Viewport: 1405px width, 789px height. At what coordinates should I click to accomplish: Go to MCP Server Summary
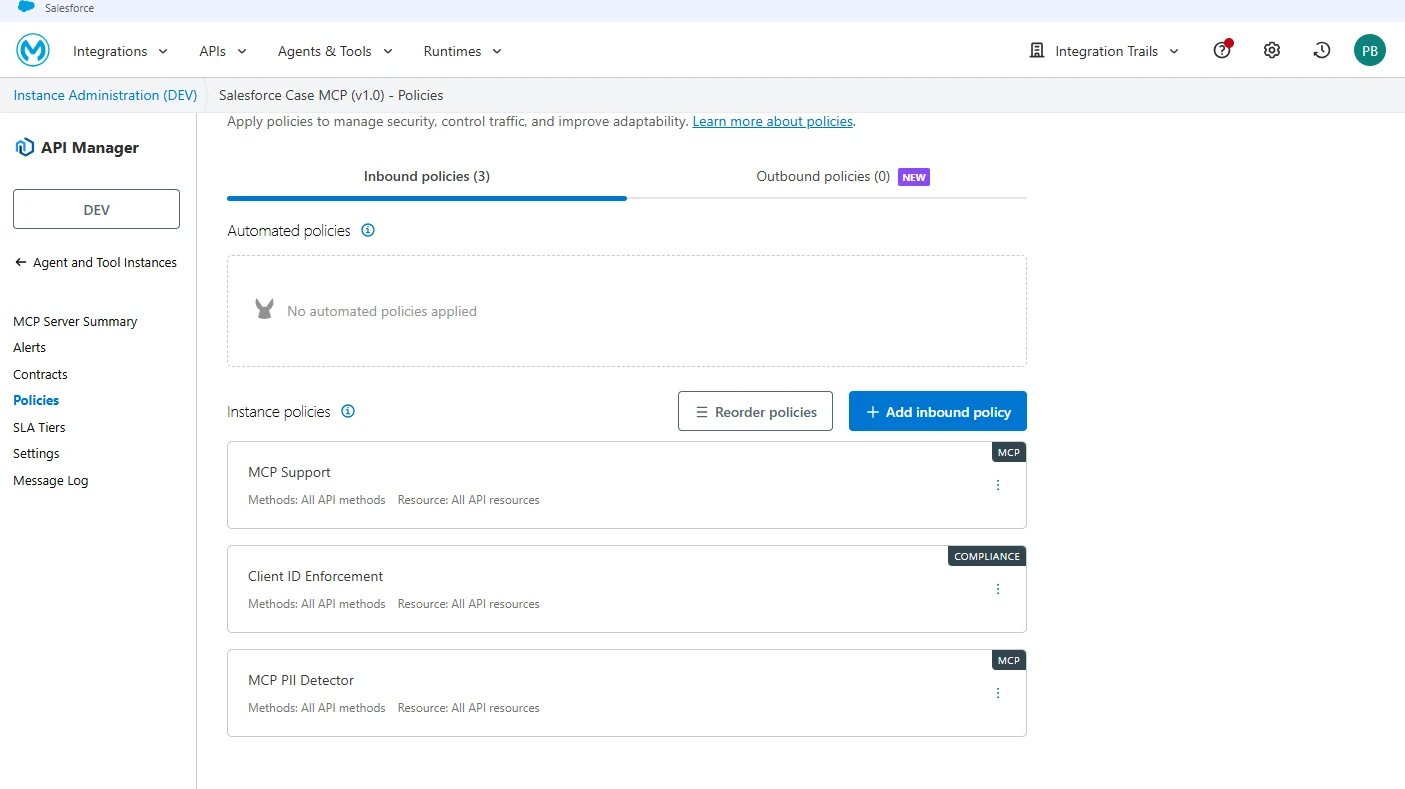pos(75,321)
